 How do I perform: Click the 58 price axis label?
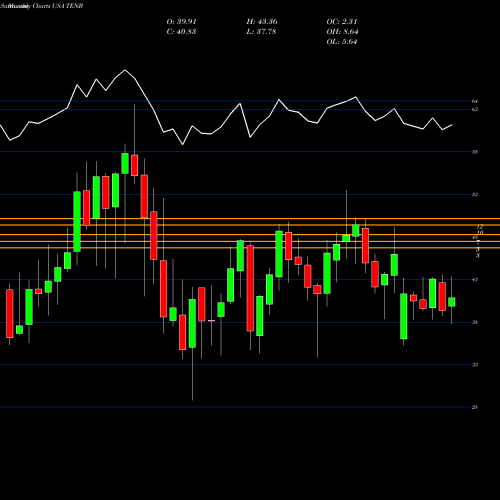(x=475, y=152)
